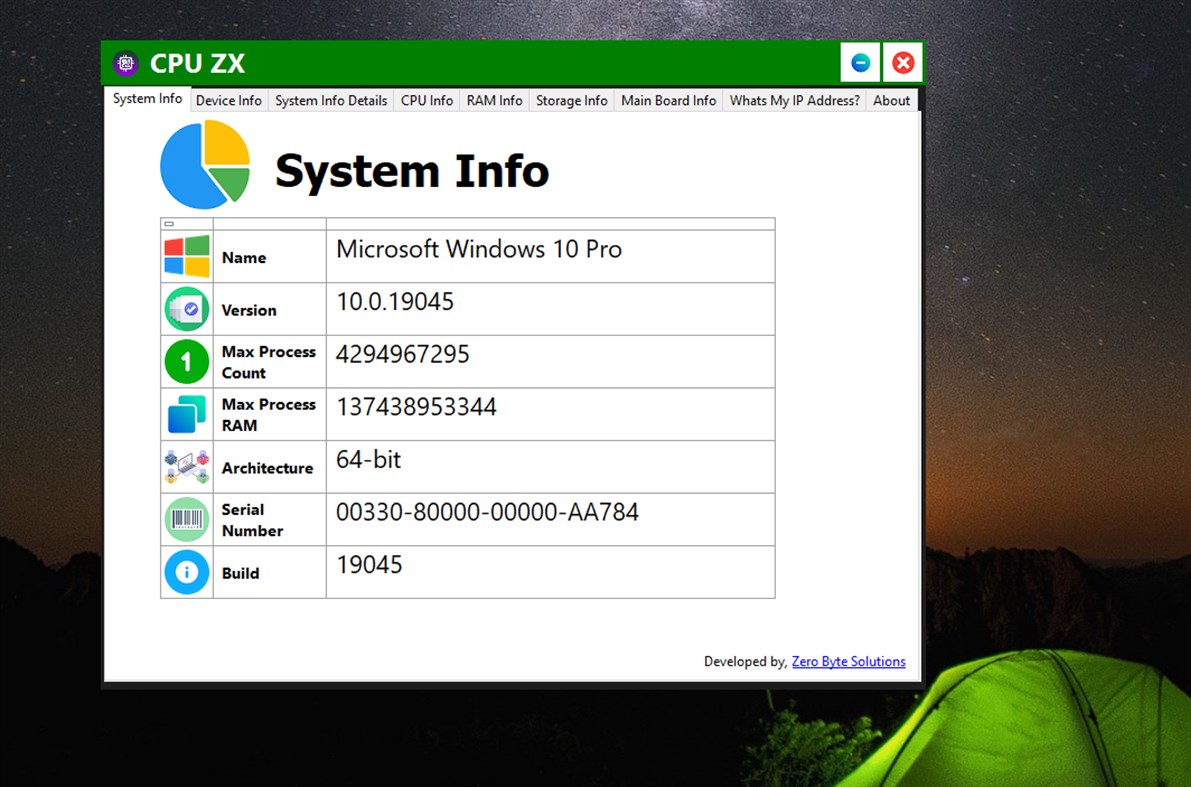Open the System Info Details tab

pos(331,100)
